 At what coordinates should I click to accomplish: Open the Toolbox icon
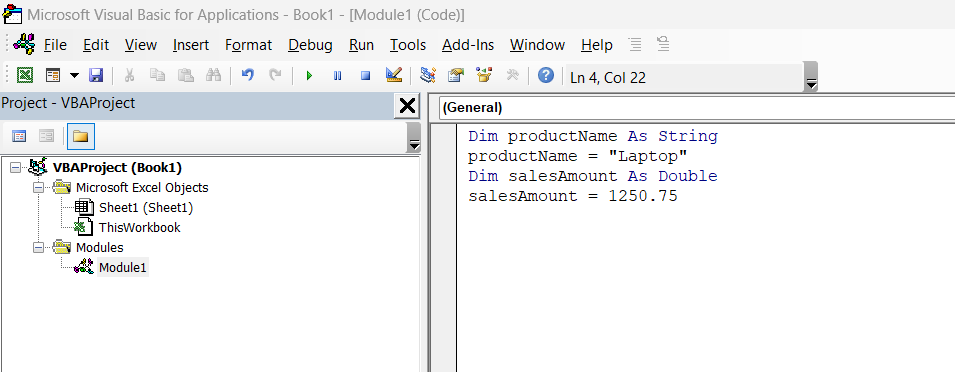513,75
